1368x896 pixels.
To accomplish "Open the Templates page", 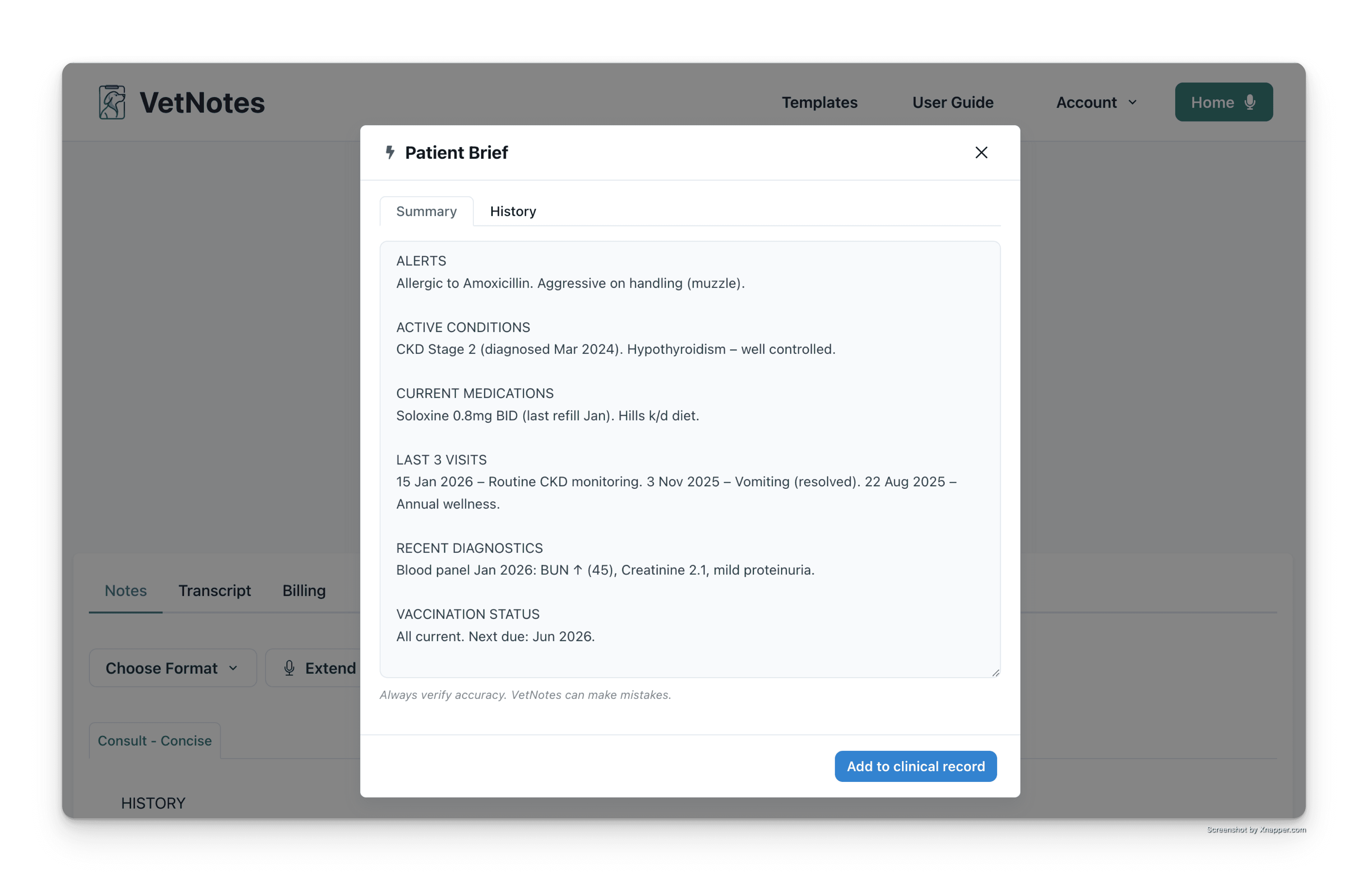I will 819,102.
